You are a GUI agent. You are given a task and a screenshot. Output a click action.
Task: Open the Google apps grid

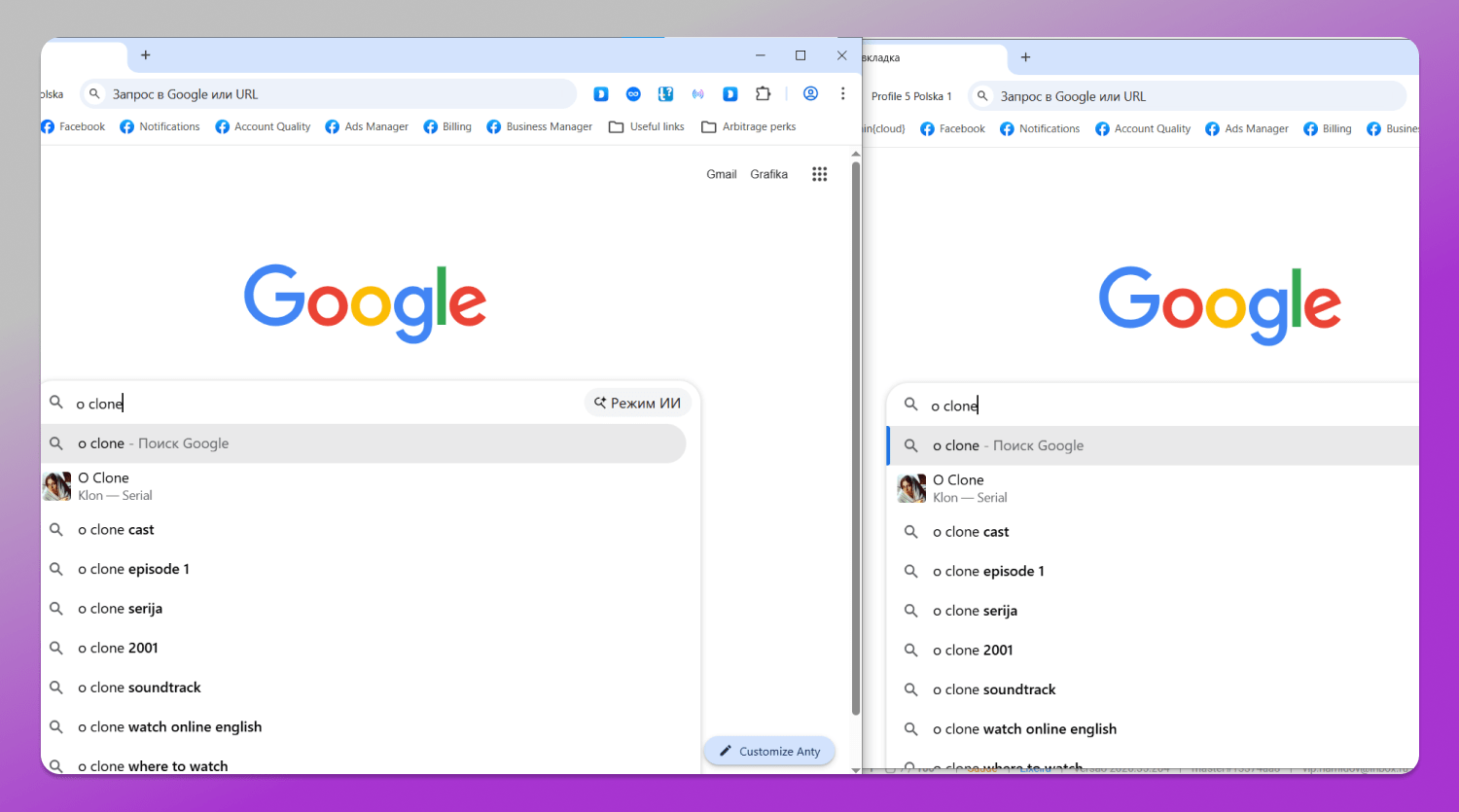point(820,174)
